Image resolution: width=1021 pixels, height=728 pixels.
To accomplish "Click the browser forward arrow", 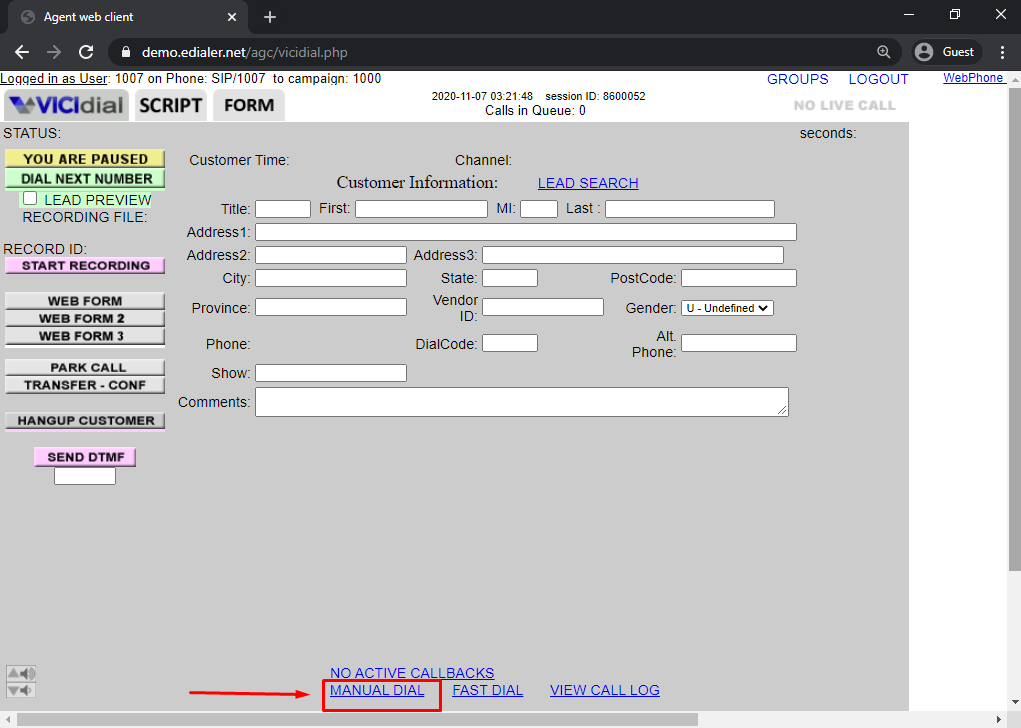I will coord(54,52).
